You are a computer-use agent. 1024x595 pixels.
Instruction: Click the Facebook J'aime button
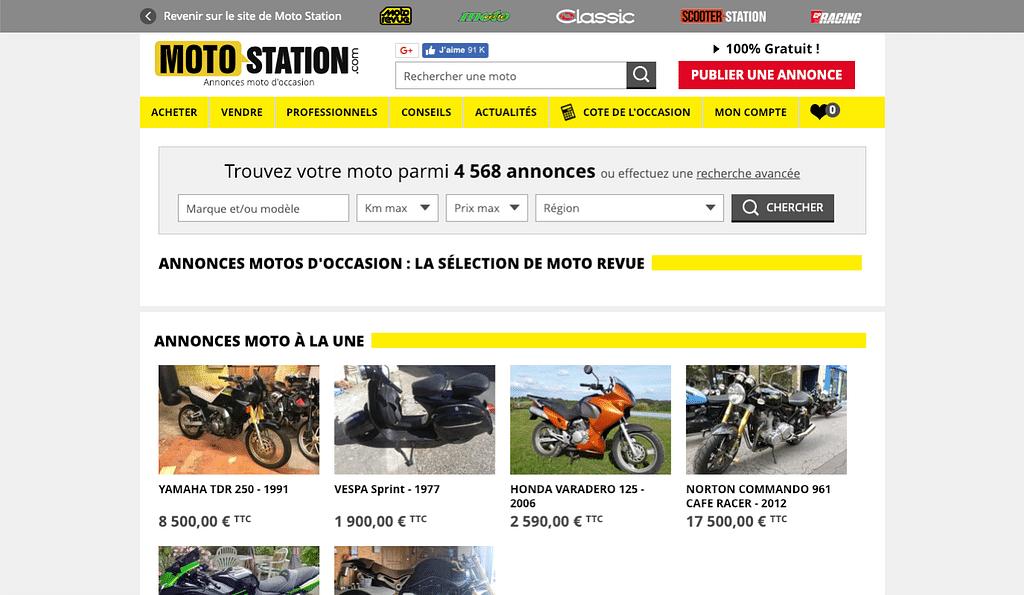455,50
